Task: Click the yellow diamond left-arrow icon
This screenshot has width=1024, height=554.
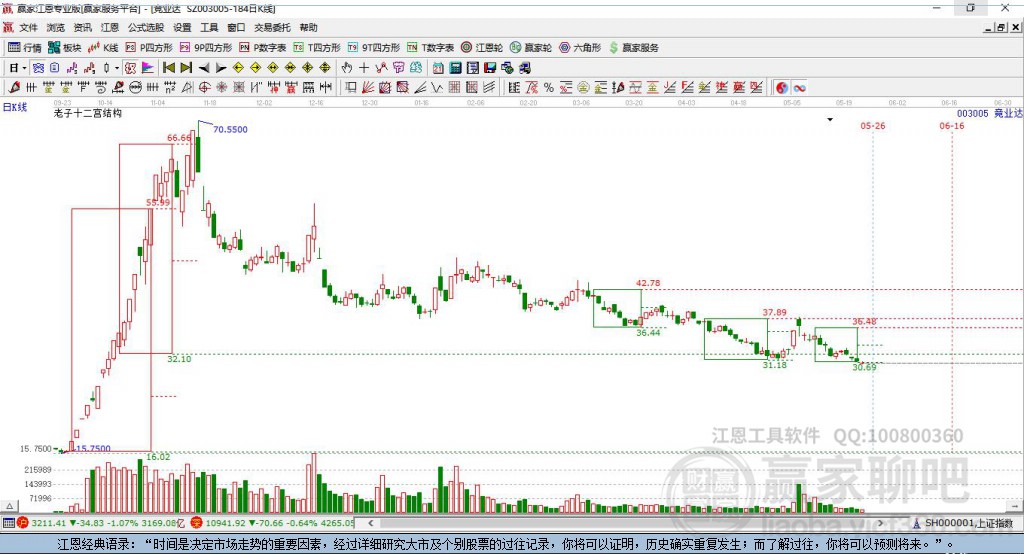Action: coord(238,68)
